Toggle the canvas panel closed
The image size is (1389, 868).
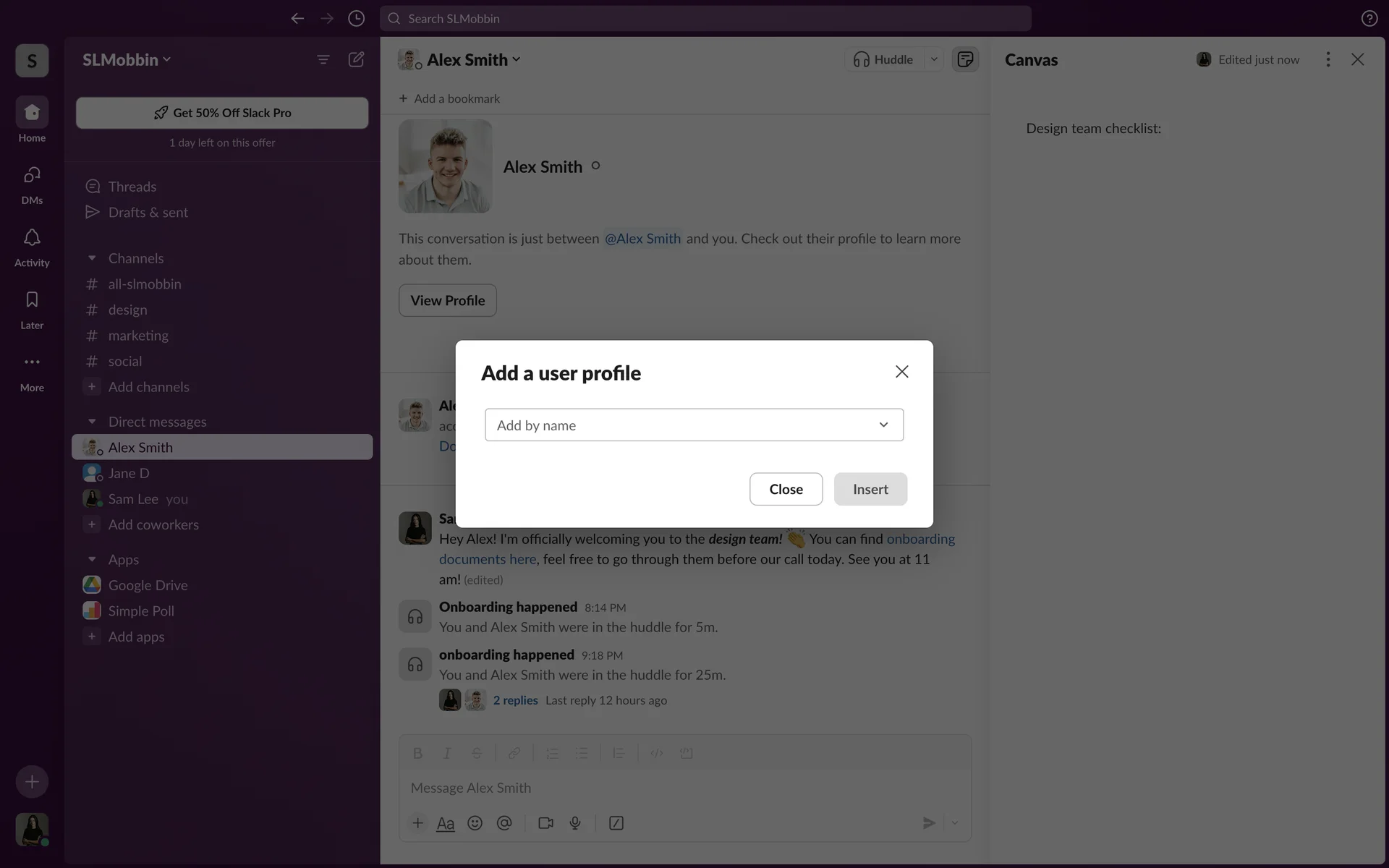1357,59
